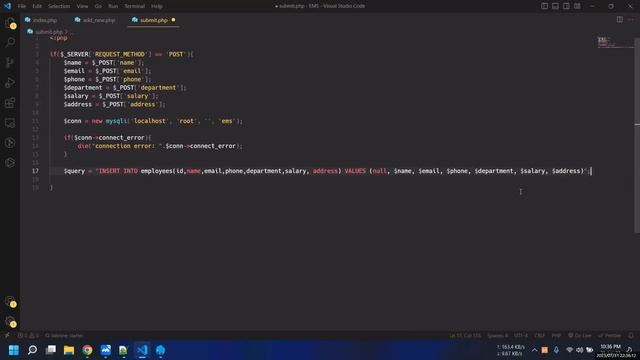
Task: Open Wi-Fi network tray icon
Action: coord(569,350)
